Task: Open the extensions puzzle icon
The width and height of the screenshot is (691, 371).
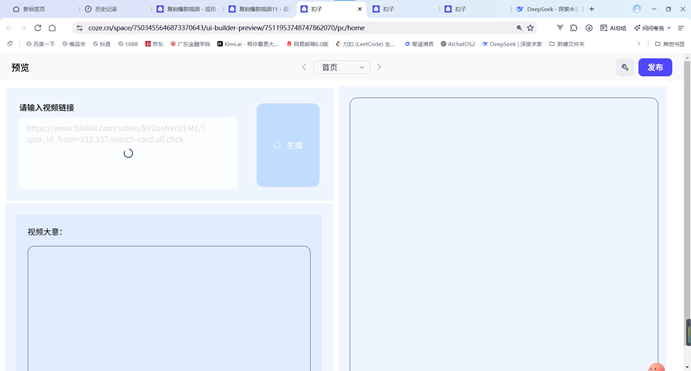Action: point(574,28)
